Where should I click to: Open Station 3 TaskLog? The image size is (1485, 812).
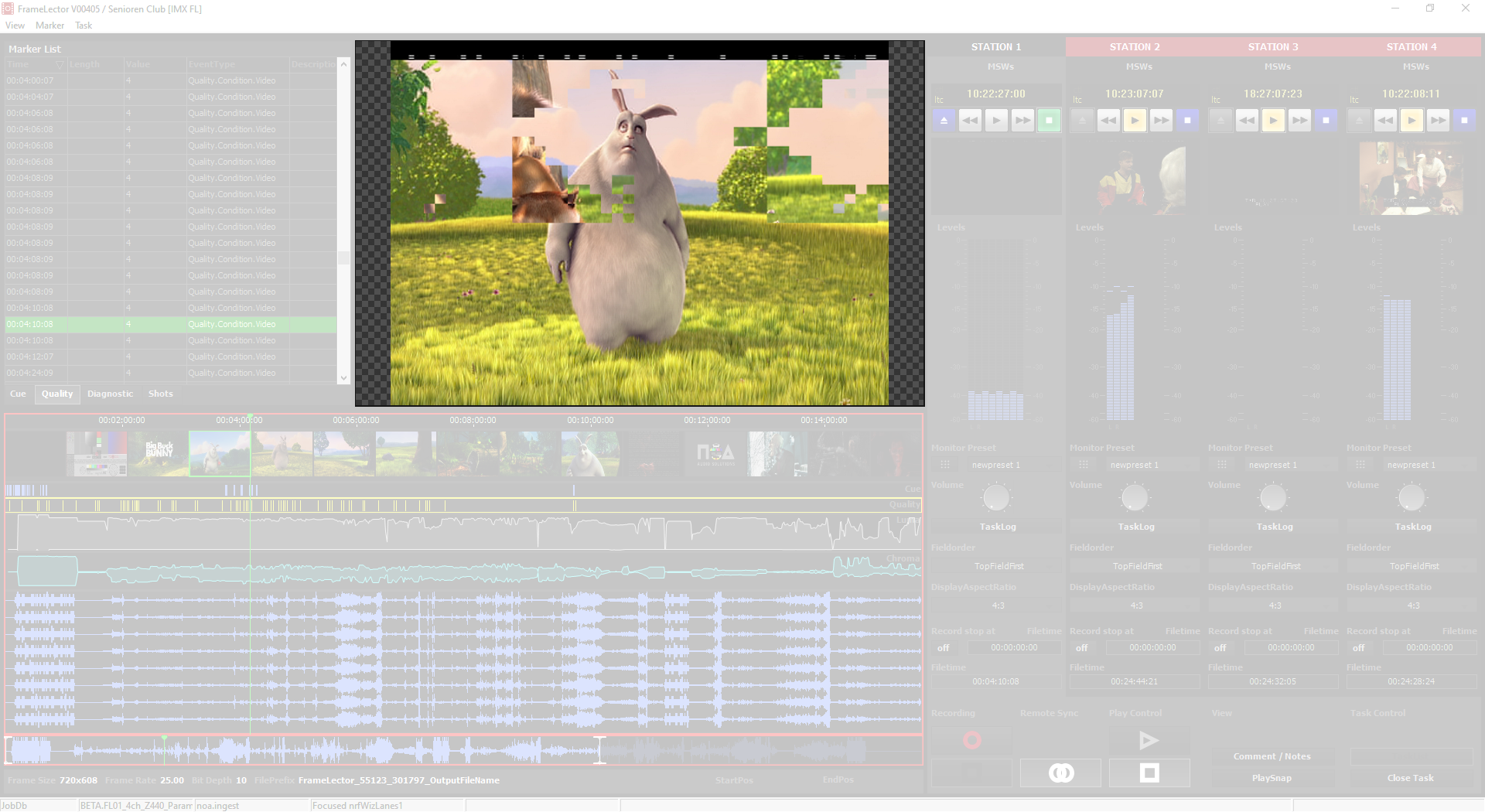[1275, 527]
